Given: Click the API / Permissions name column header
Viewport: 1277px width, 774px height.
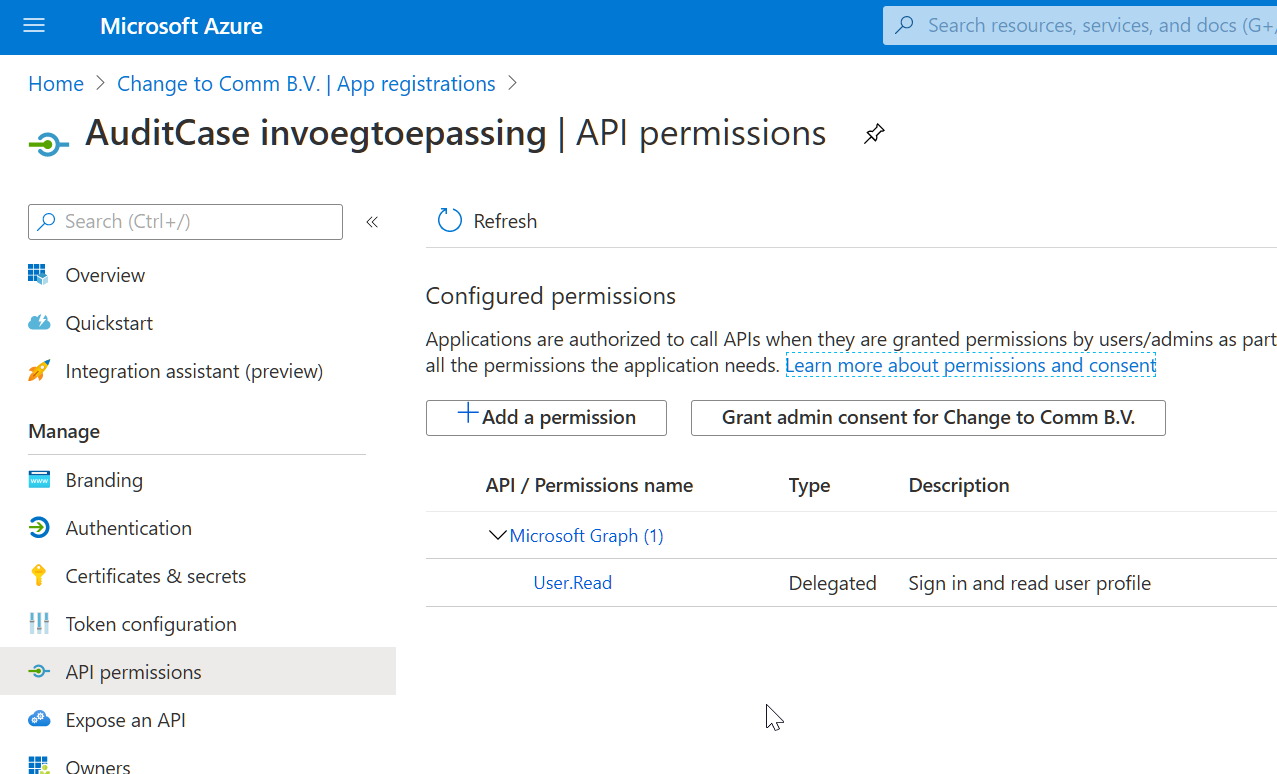Looking at the screenshot, I should (589, 485).
